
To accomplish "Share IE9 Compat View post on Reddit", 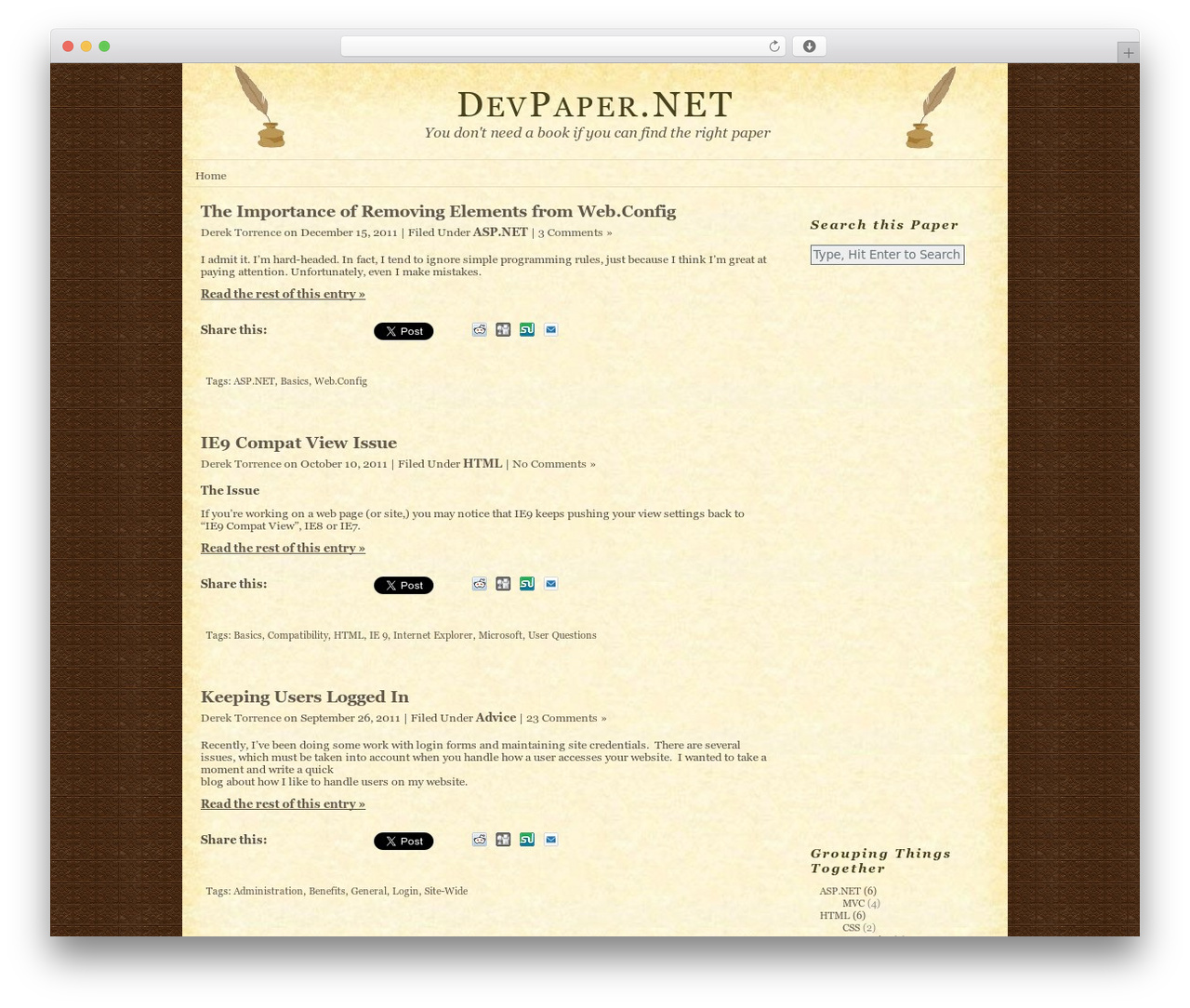I will coord(479,583).
